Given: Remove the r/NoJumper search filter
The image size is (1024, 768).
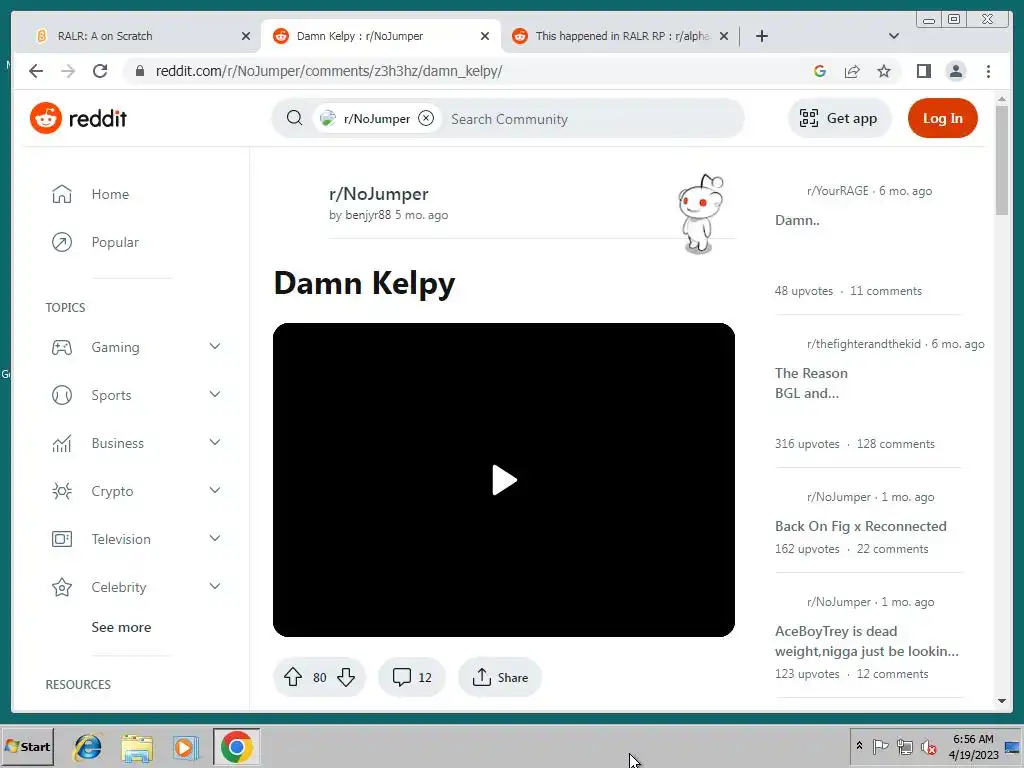Looking at the screenshot, I should pos(426,118).
